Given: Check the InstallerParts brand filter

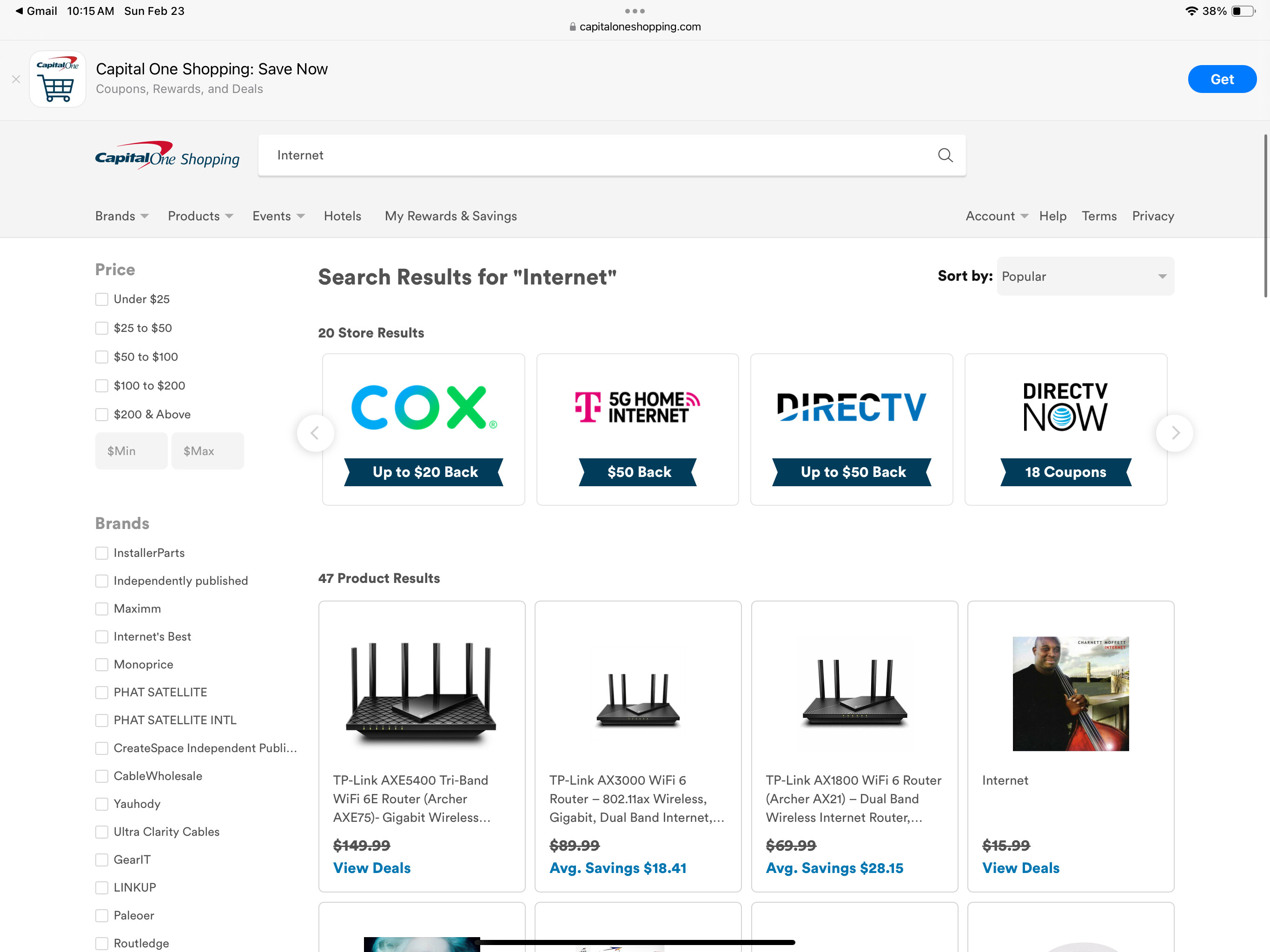Looking at the screenshot, I should coord(102,553).
